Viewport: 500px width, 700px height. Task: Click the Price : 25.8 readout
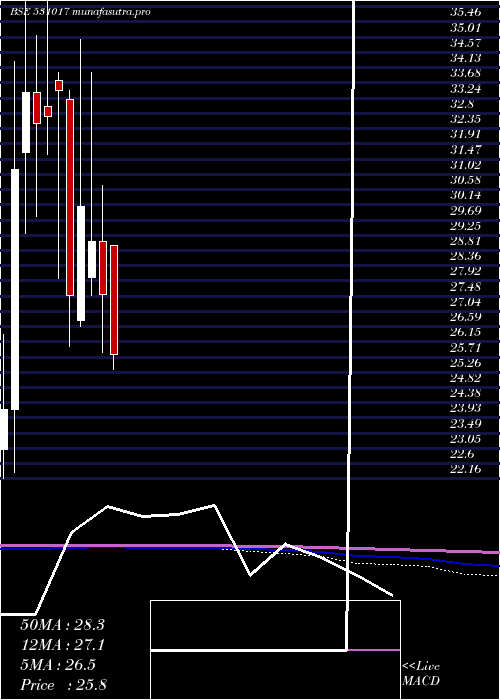pyautogui.click(x=63, y=685)
